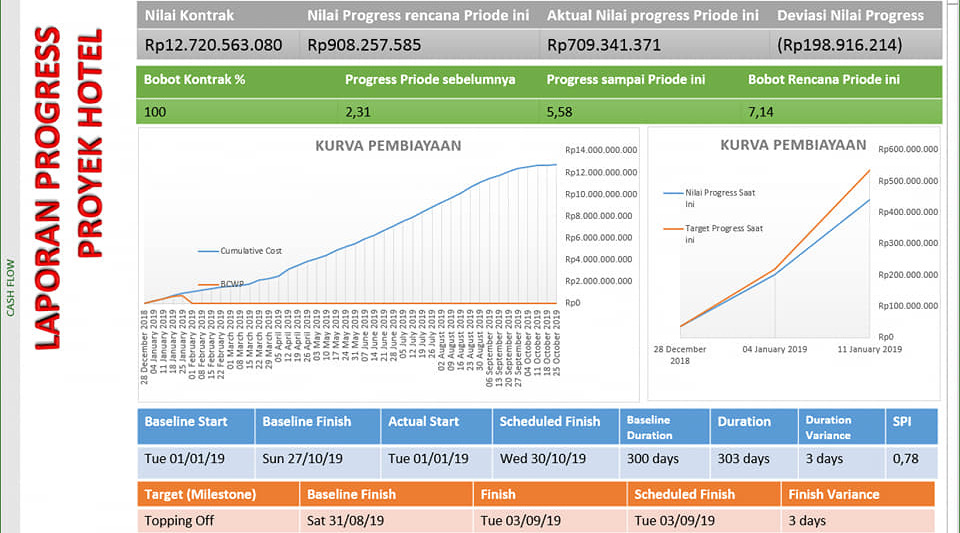Click the Sat 31/08/19 baseline finish date
The image size is (960, 533).
click(342, 521)
